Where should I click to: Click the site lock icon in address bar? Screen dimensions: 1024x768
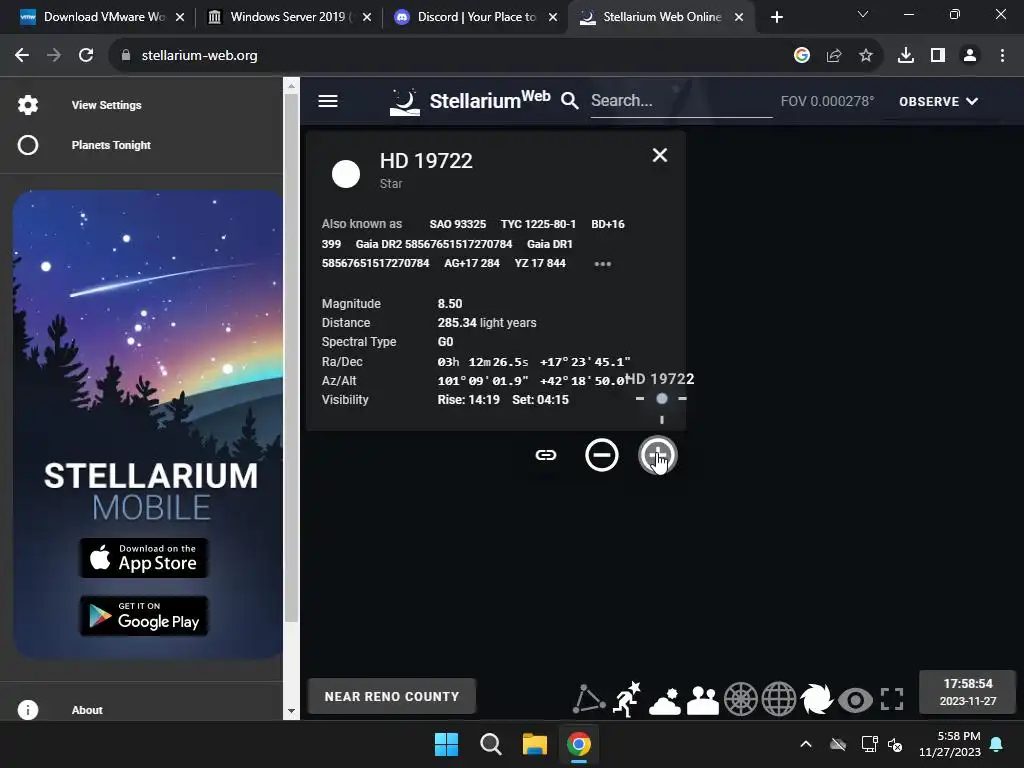click(126, 56)
